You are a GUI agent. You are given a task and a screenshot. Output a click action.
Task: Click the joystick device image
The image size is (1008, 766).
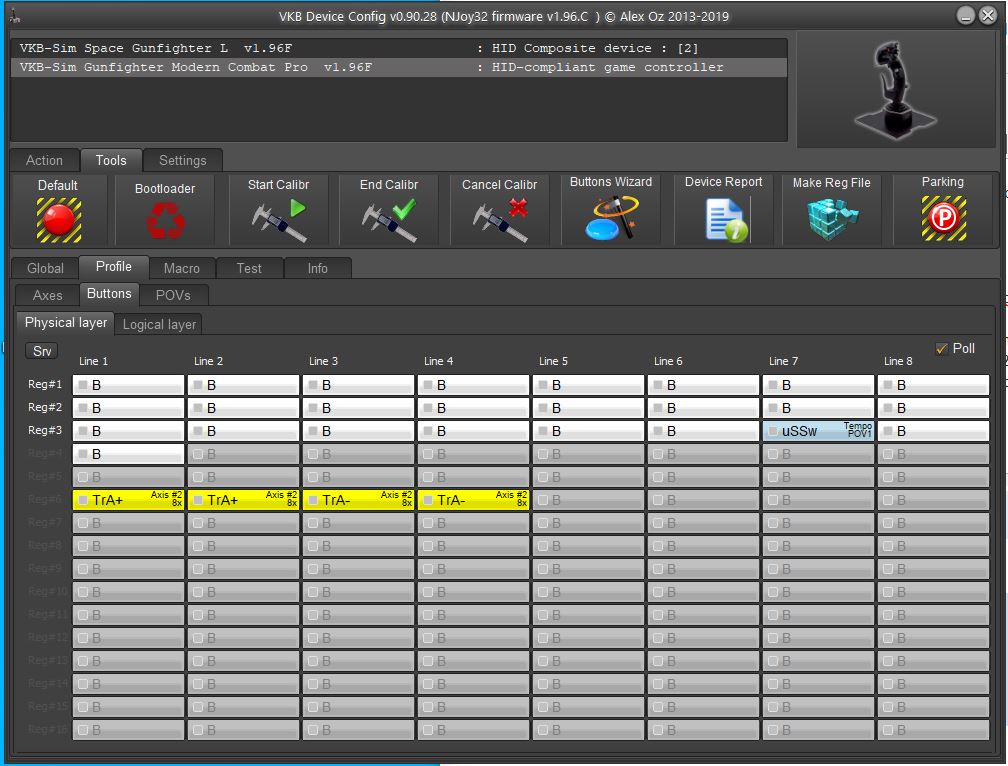(895, 89)
